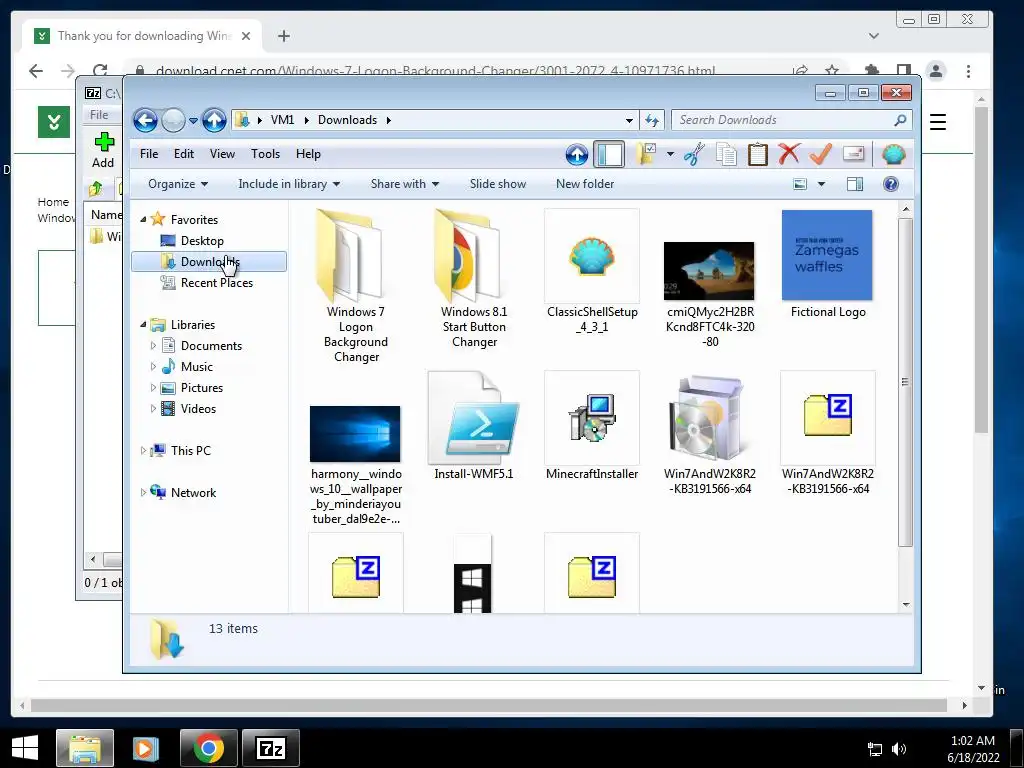
Task: Click the explorer Forward arrow button
Action: pos(173,120)
